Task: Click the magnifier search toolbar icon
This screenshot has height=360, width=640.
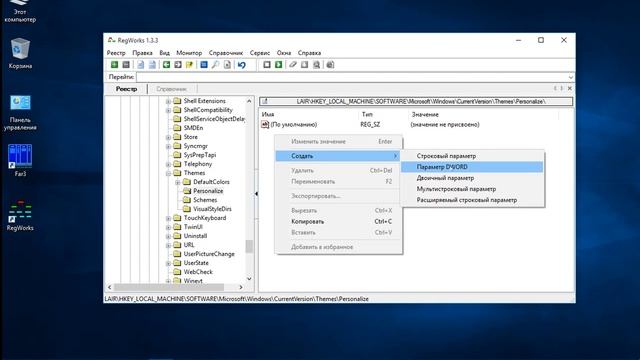Action: [x=215, y=64]
